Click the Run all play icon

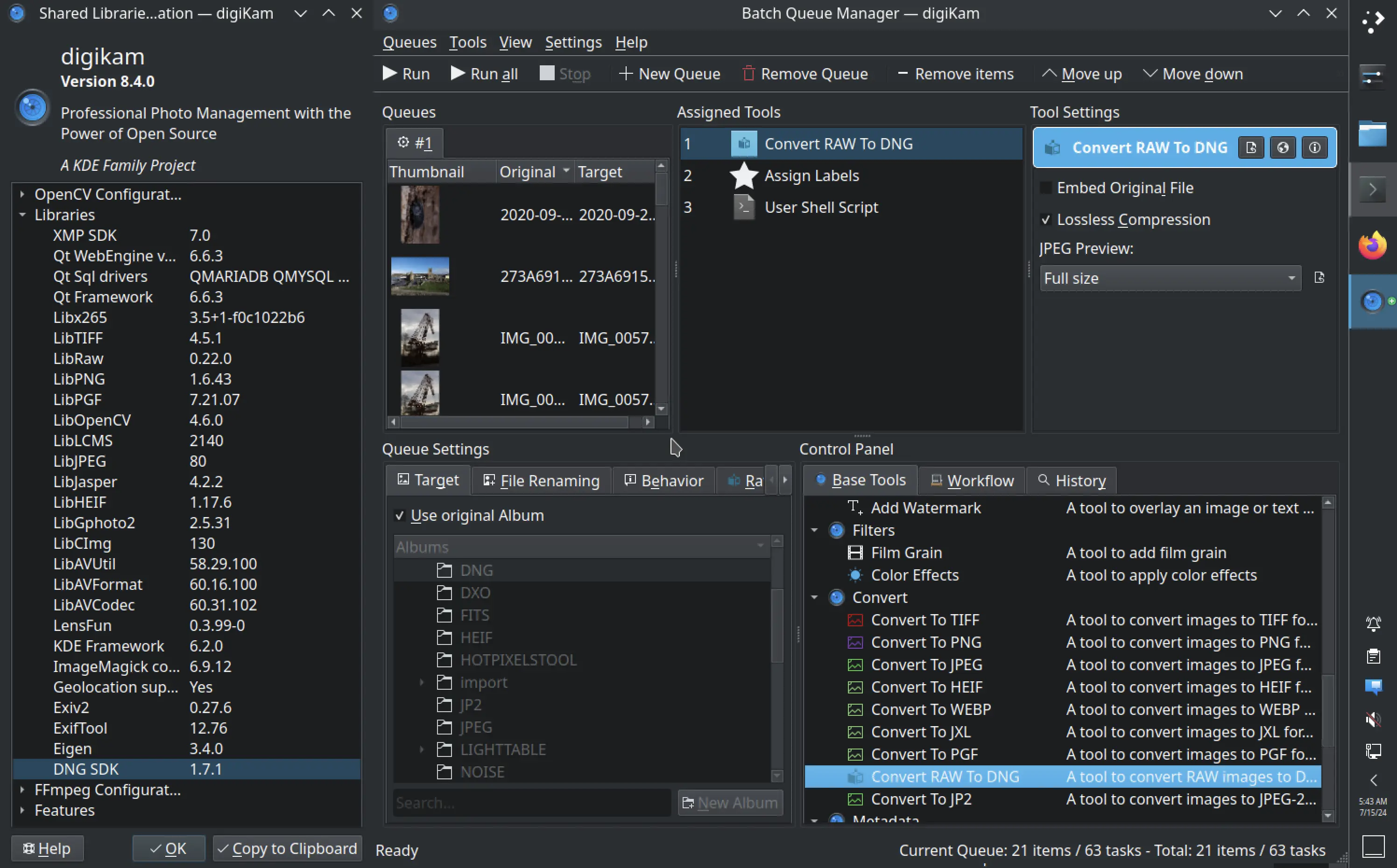[458, 73]
